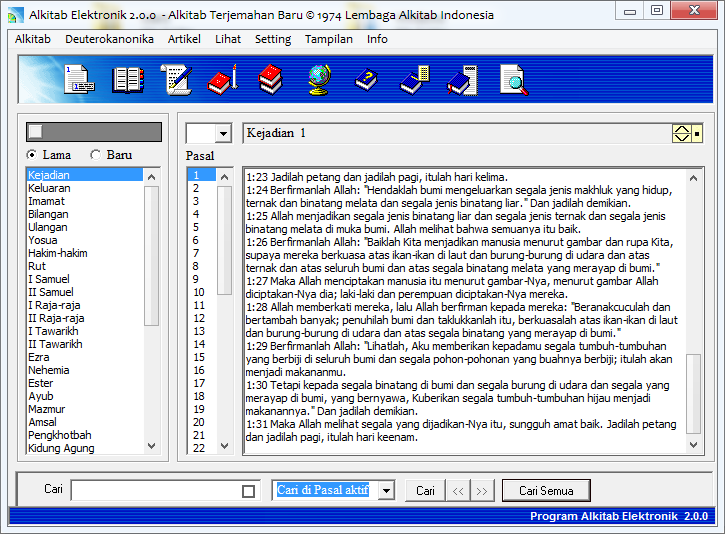725x534 pixels.
Task: Select chapter 22 in Pasal list
Action: pyautogui.click(x=202, y=448)
